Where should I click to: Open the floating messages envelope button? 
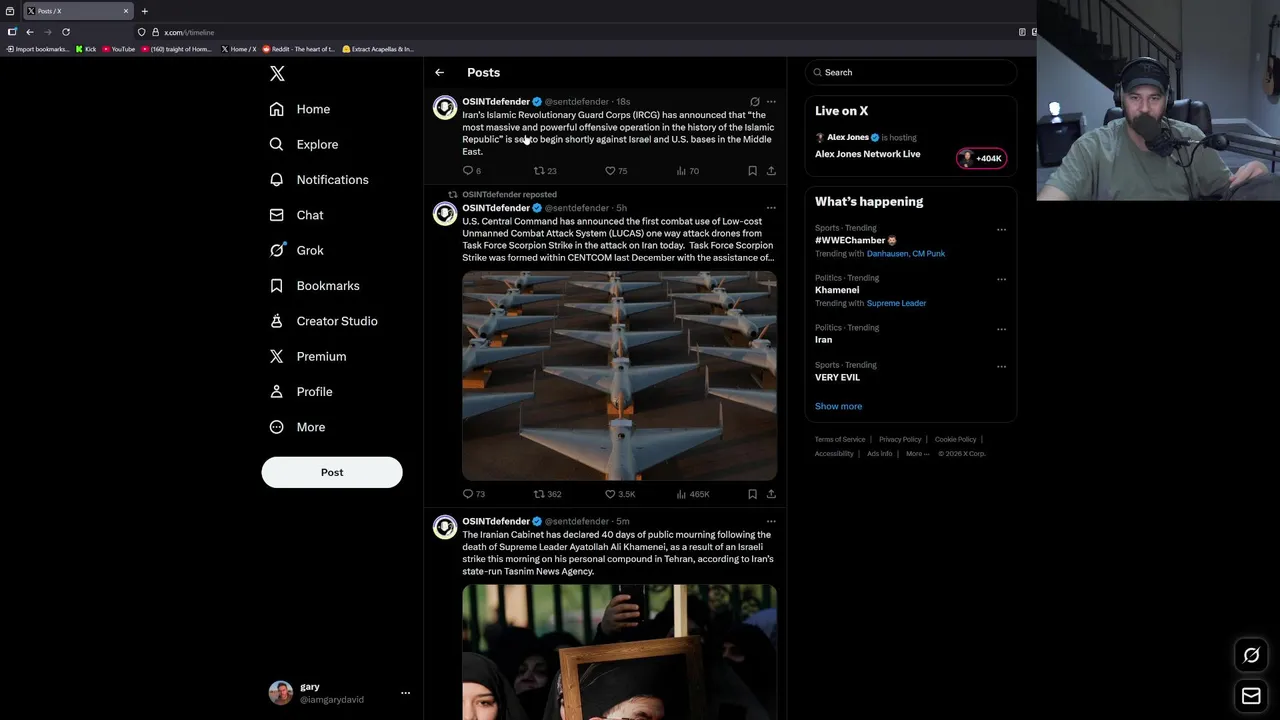click(x=1251, y=696)
